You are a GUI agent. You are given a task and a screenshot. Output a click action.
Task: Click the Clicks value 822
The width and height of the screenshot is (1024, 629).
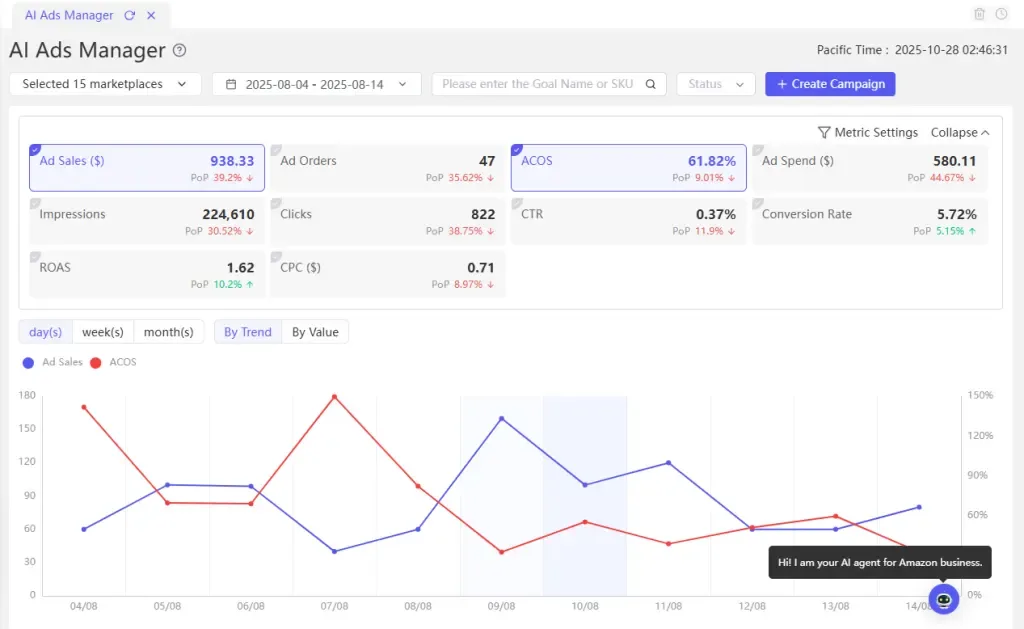coord(483,214)
